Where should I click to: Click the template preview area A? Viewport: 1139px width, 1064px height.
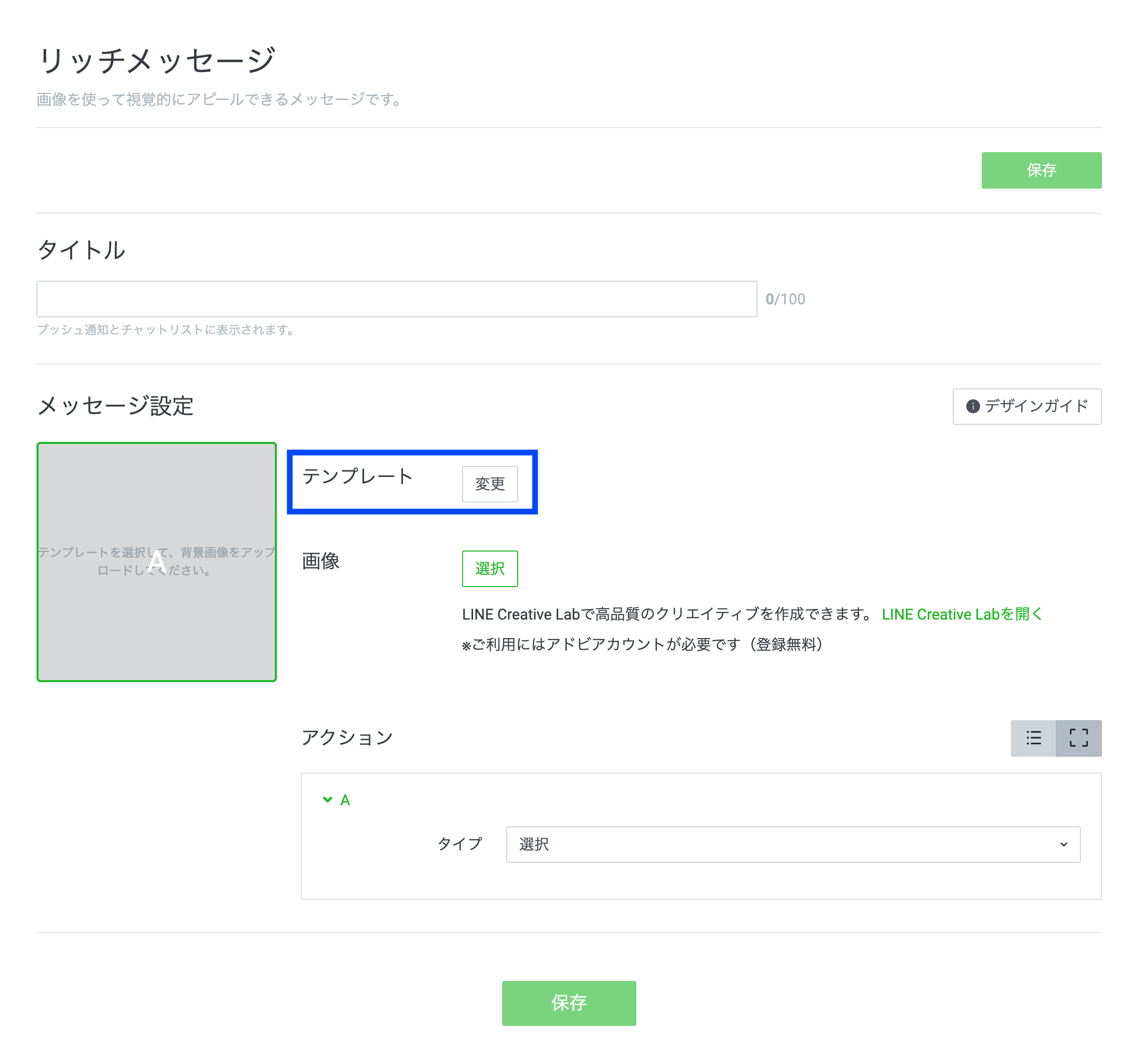point(156,562)
